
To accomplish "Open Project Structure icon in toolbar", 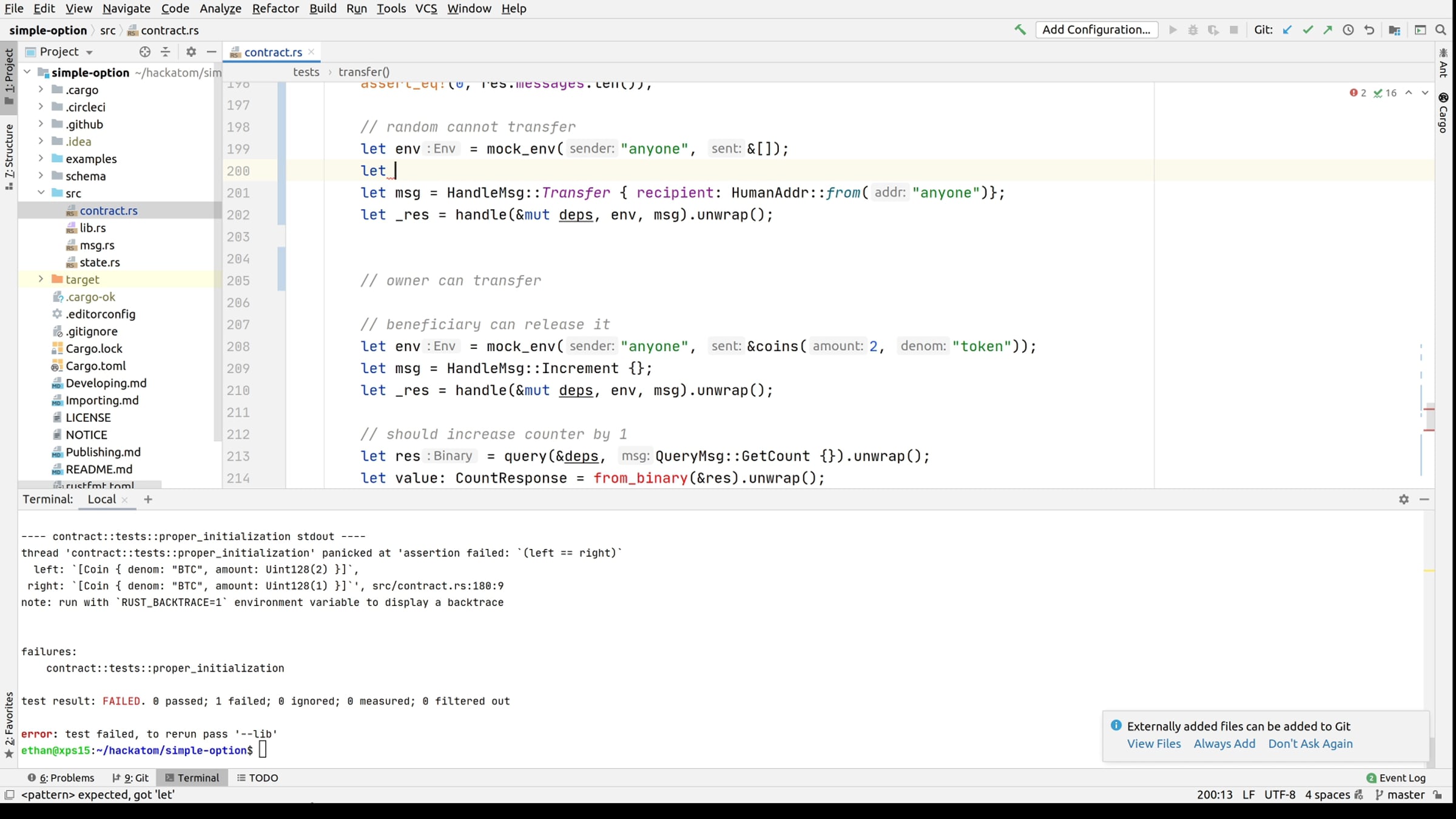I will [1394, 30].
